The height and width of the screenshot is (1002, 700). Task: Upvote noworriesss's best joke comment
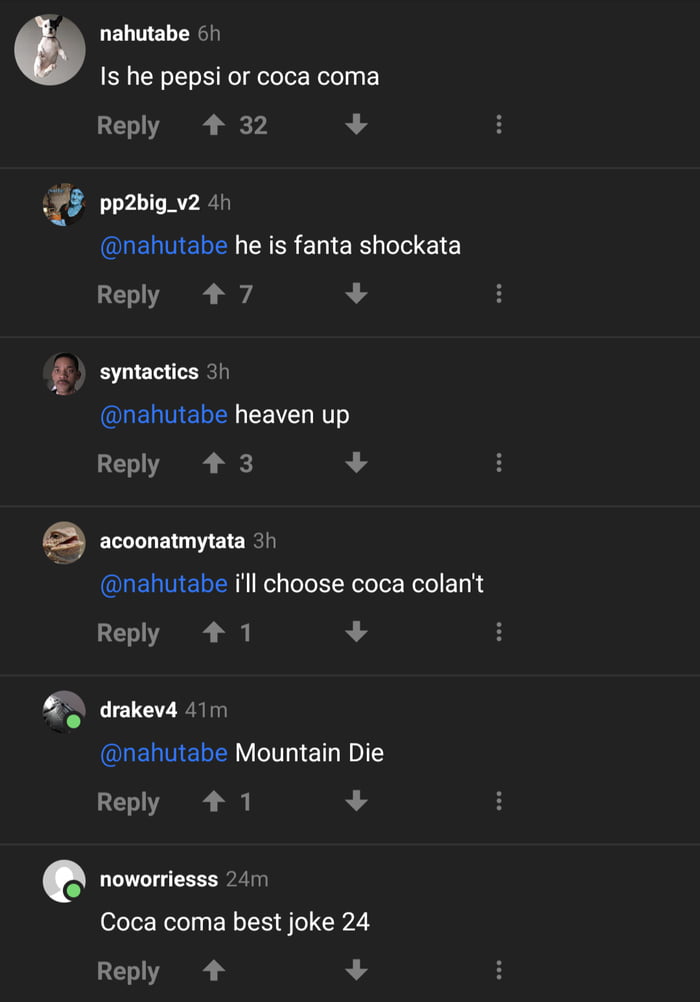click(213, 970)
